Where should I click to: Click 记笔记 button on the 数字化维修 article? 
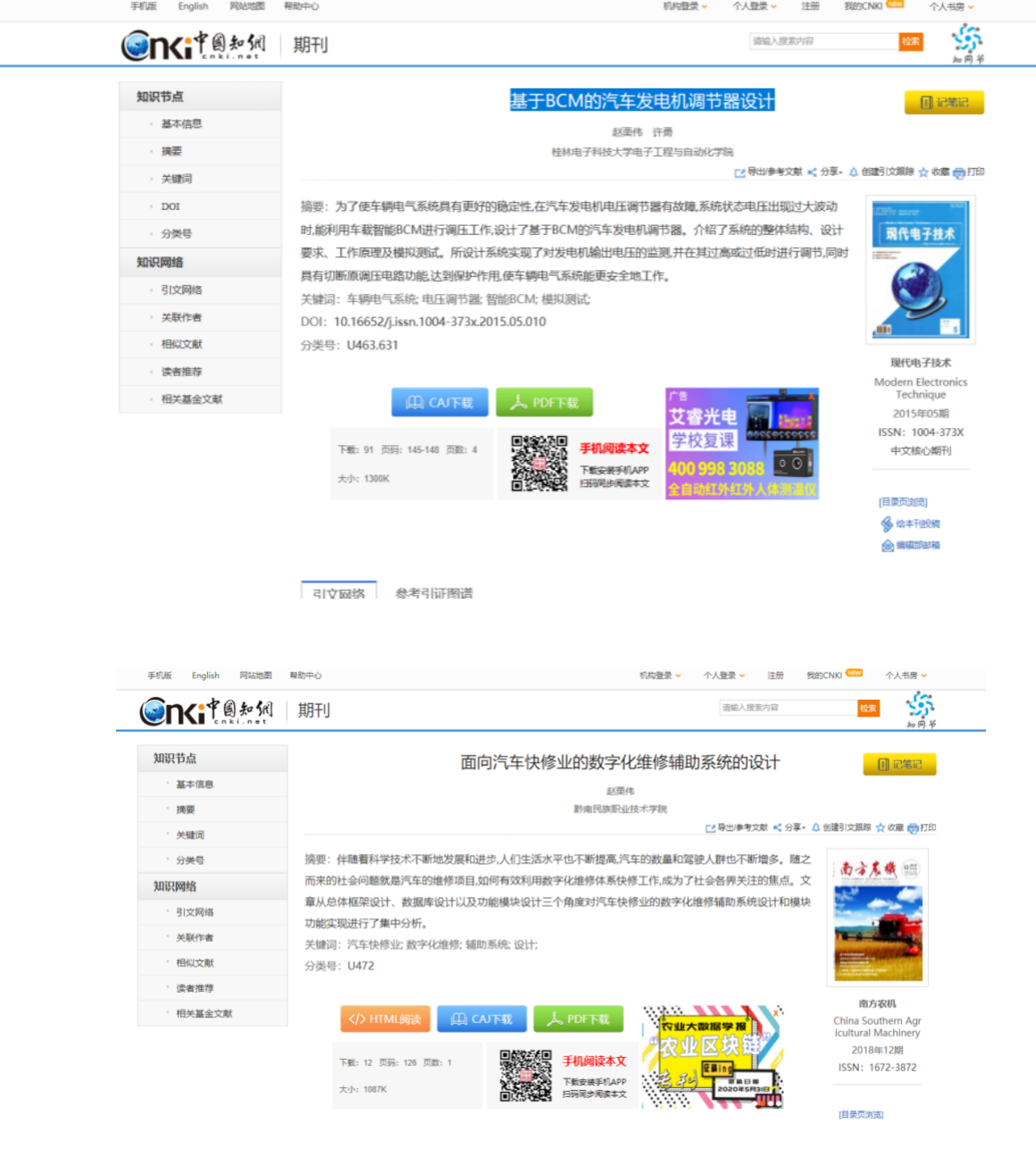point(899,764)
